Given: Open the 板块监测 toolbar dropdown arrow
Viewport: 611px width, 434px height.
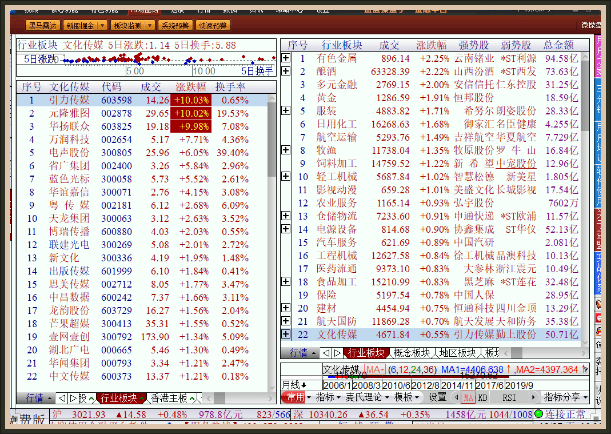Looking at the screenshot, I should click(150, 25).
